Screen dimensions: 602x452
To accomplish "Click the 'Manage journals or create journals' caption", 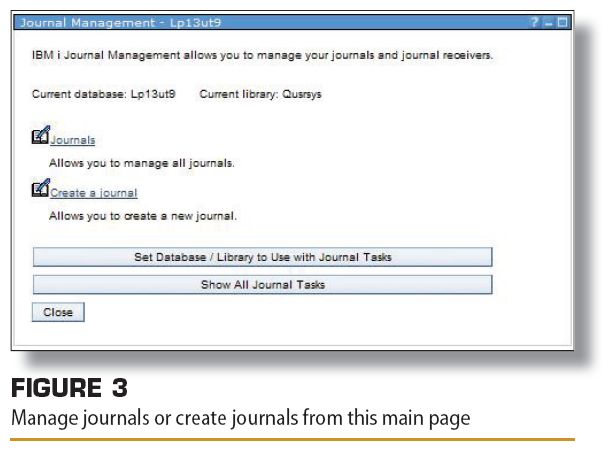I will point(241,419).
